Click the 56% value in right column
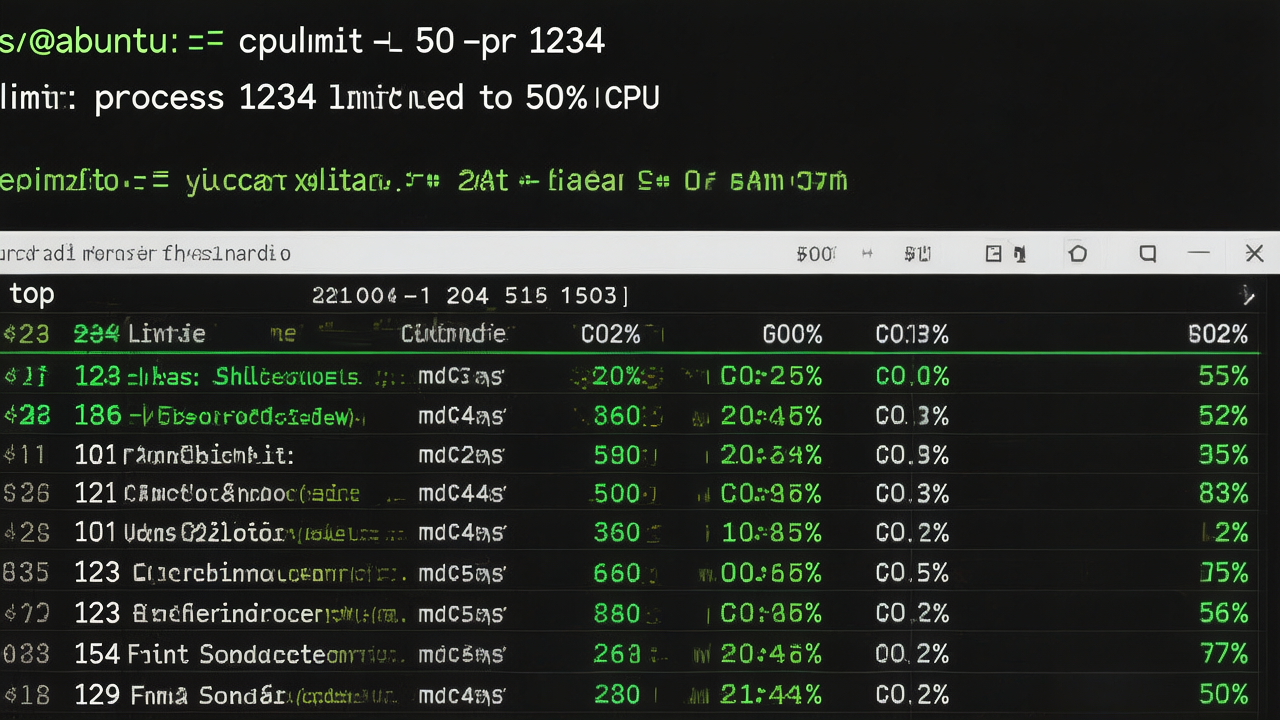The image size is (1280, 720). [x=1223, y=613]
